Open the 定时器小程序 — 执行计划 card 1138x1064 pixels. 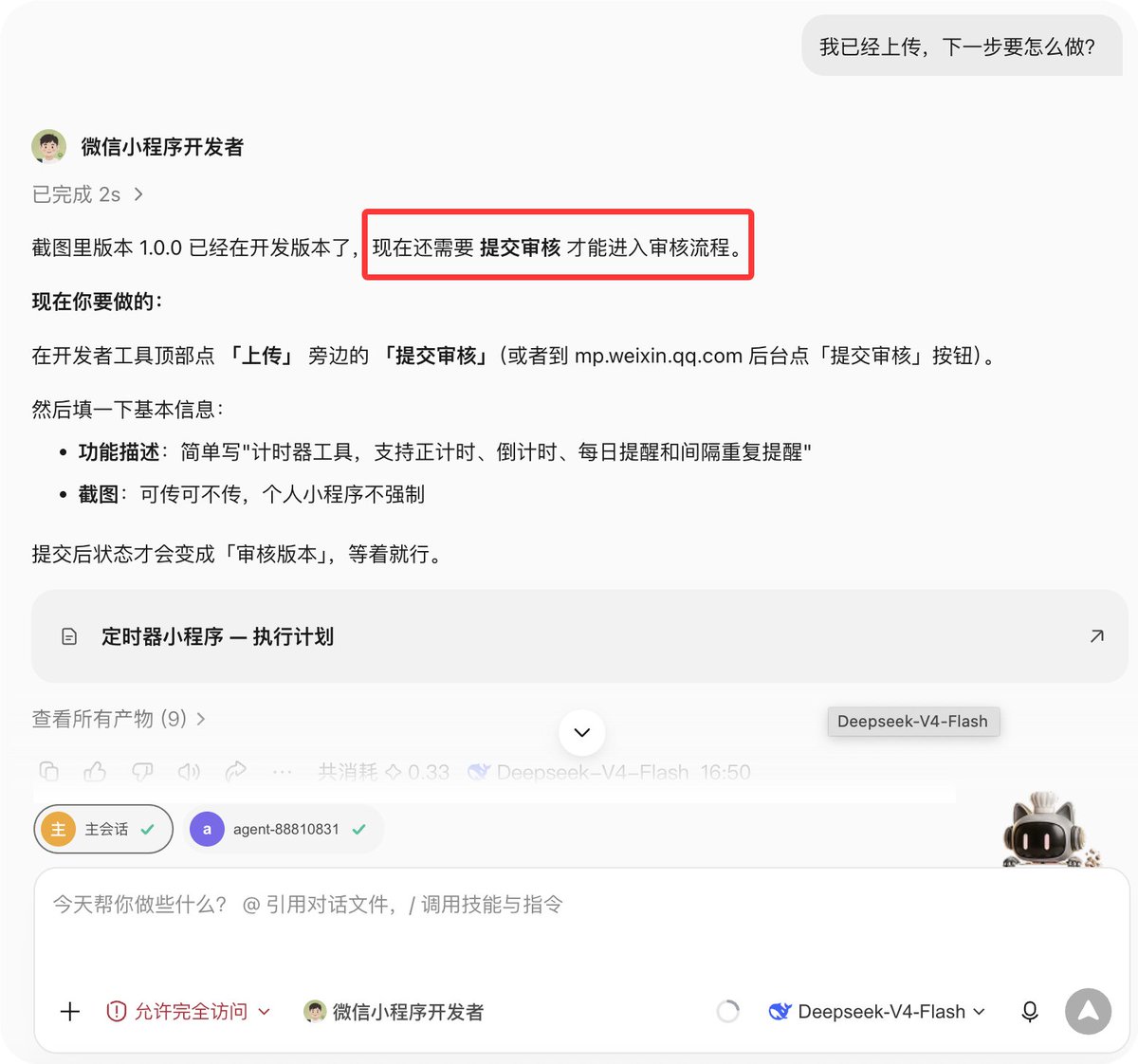coord(579,636)
